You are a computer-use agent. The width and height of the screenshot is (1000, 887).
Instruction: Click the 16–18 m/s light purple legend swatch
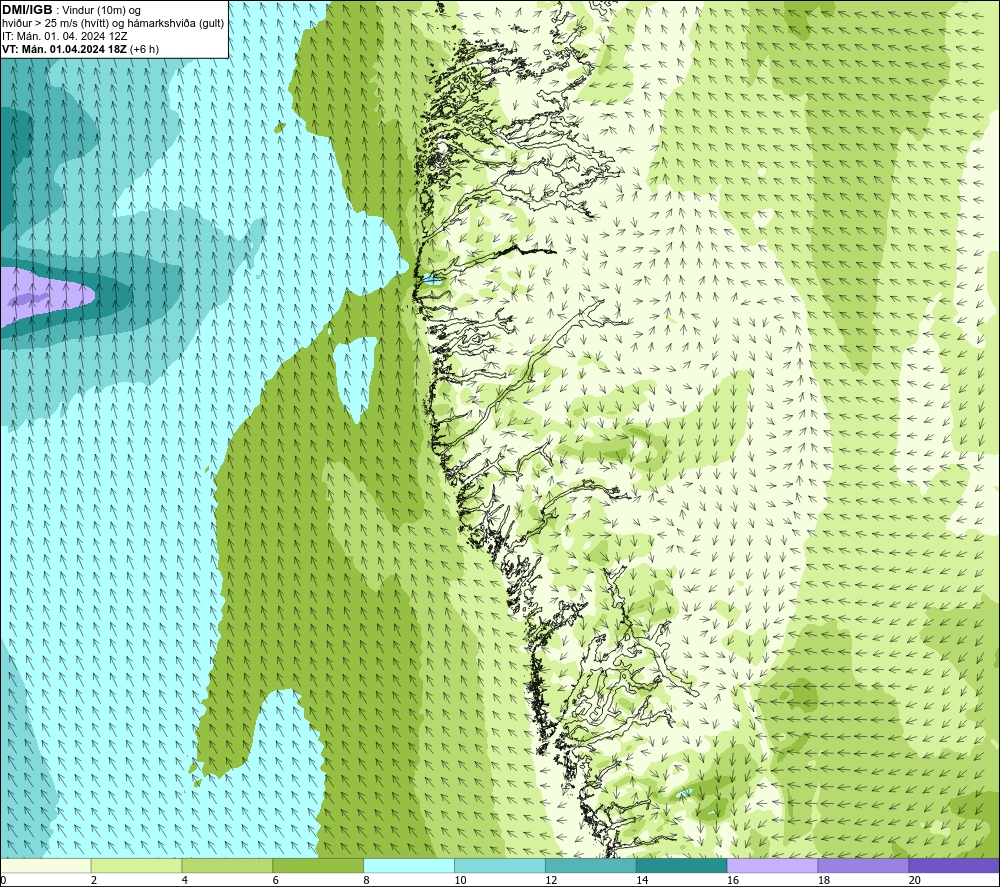pos(772,865)
